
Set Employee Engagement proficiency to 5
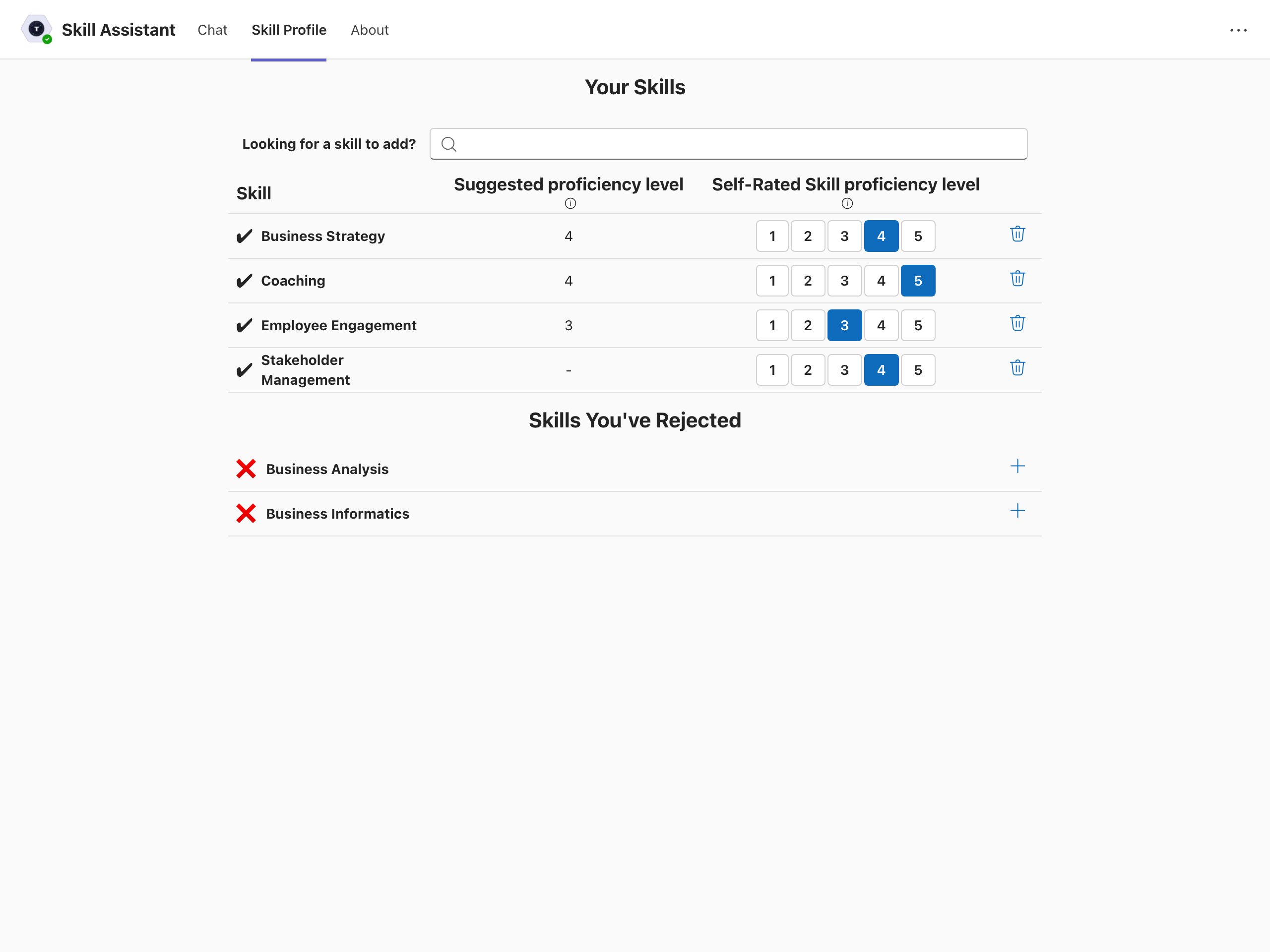tap(918, 325)
